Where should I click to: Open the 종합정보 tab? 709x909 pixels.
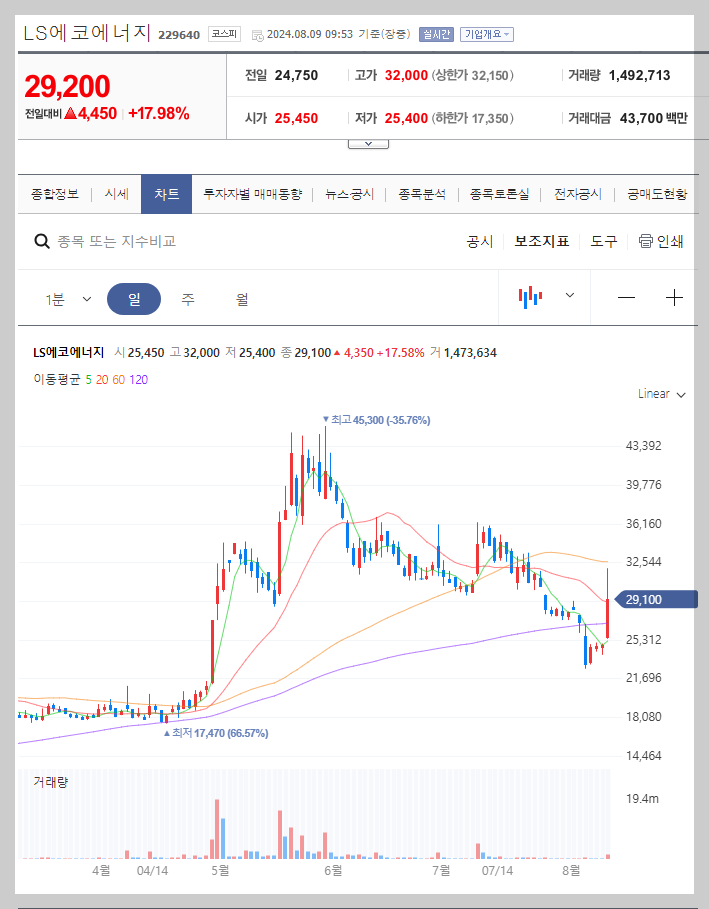(x=54, y=194)
